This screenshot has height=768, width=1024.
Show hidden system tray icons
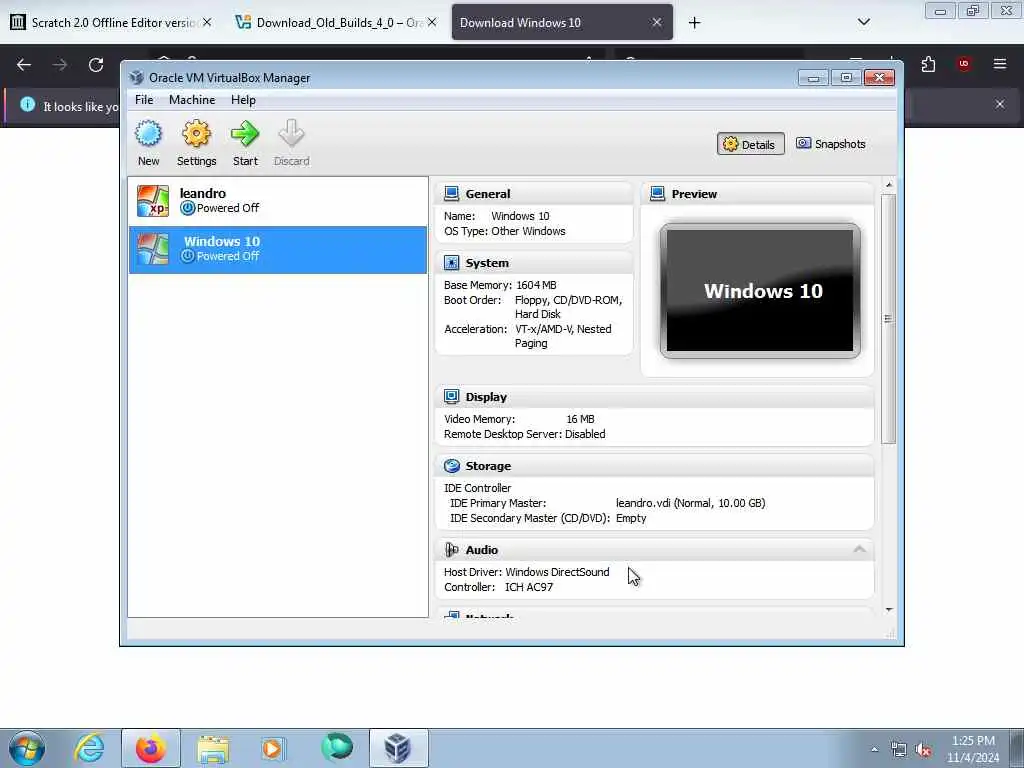[874, 750]
